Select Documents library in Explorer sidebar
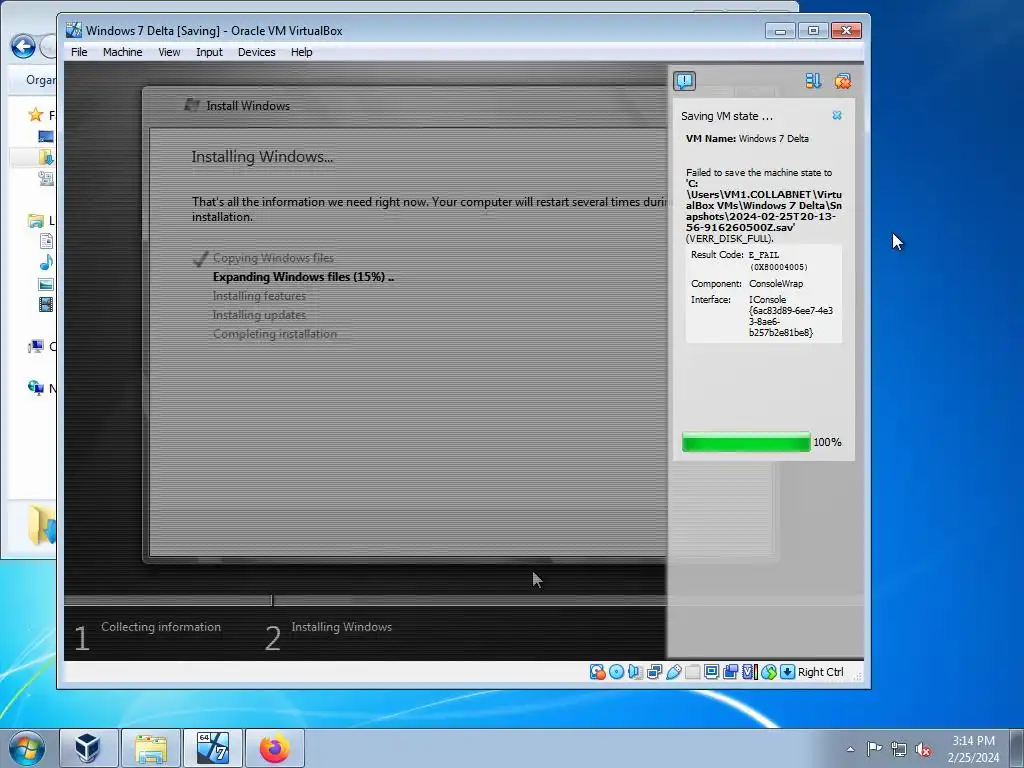This screenshot has width=1024, height=768. tap(46, 242)
